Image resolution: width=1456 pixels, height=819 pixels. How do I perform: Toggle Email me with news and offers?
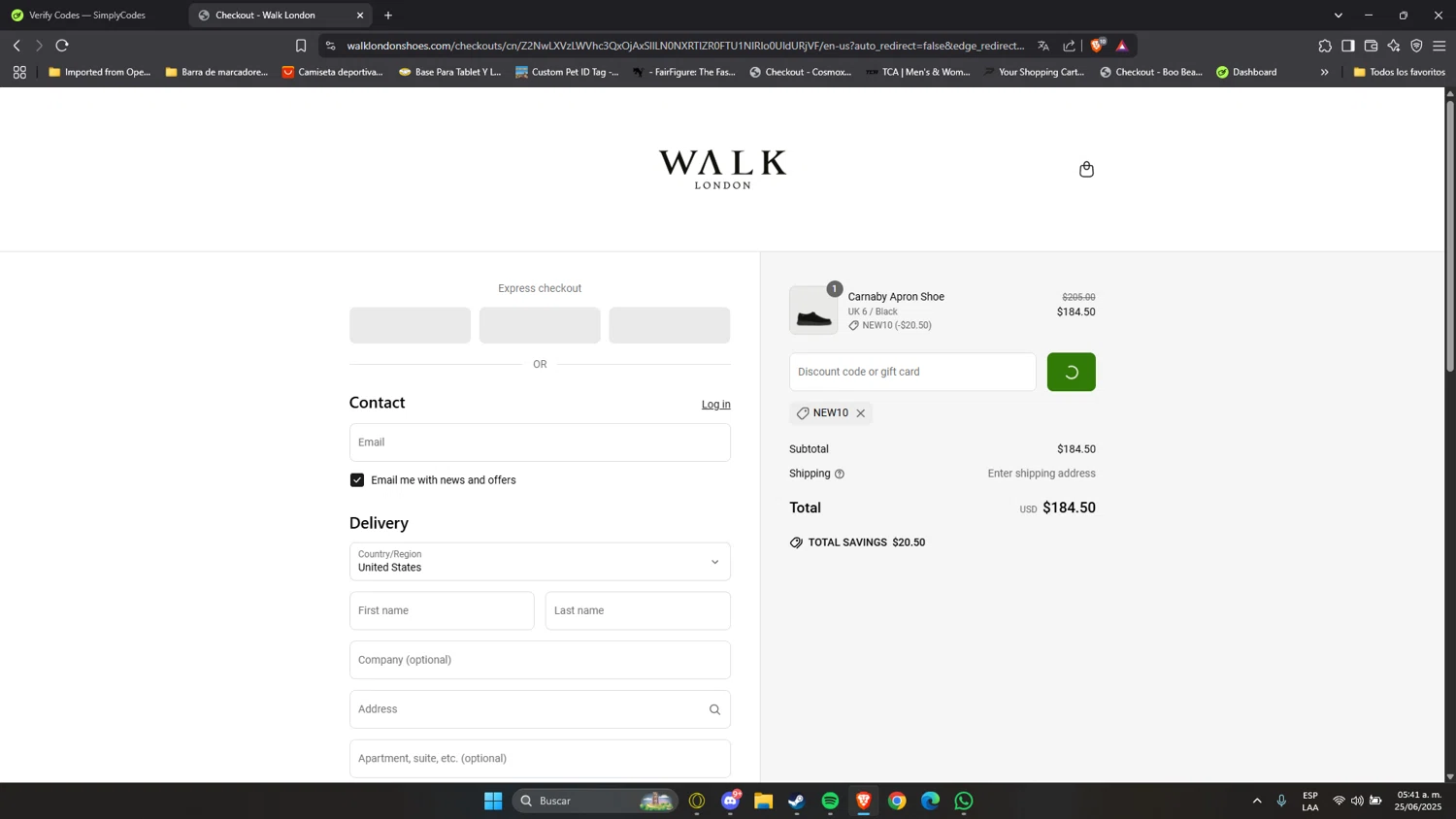[x=357, y=480]
